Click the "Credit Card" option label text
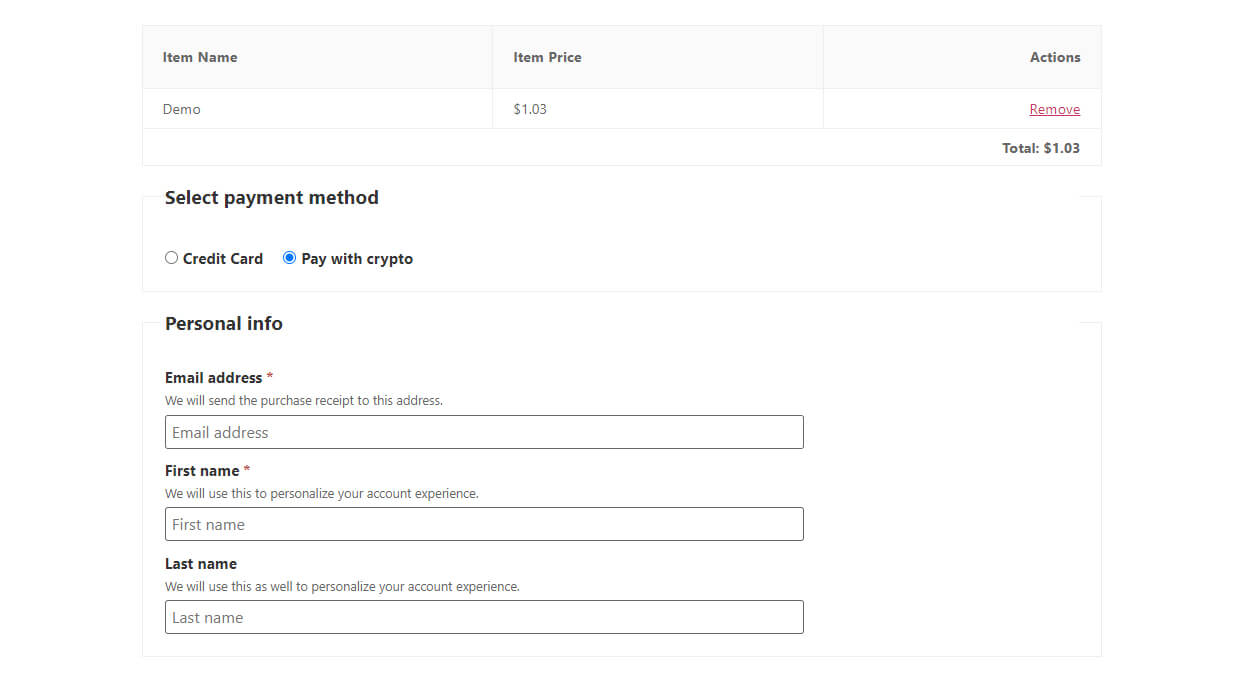This screenshot has height=682, width=1237. coord(223,258)
